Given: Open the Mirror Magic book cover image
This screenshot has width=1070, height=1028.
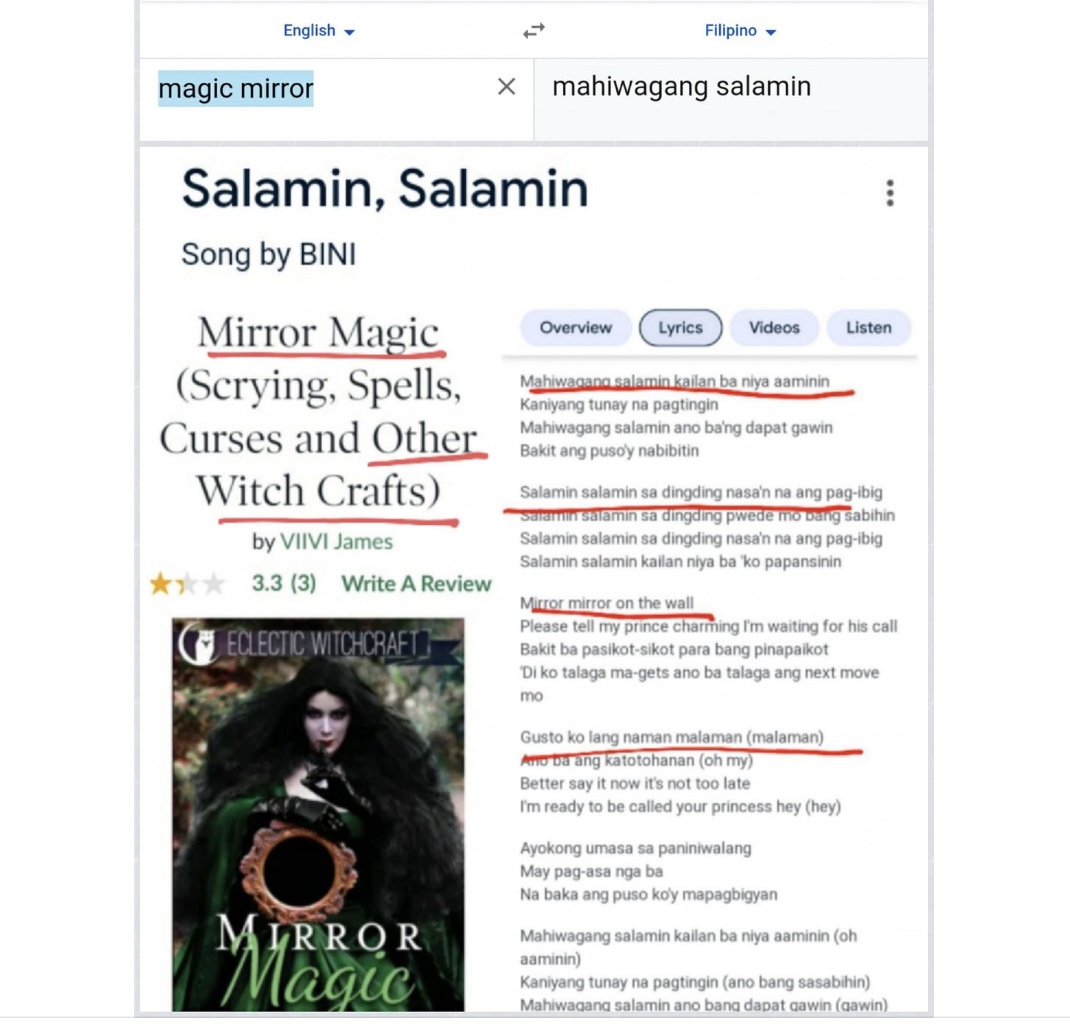Looking at the screenshot, I should (318, 814).
